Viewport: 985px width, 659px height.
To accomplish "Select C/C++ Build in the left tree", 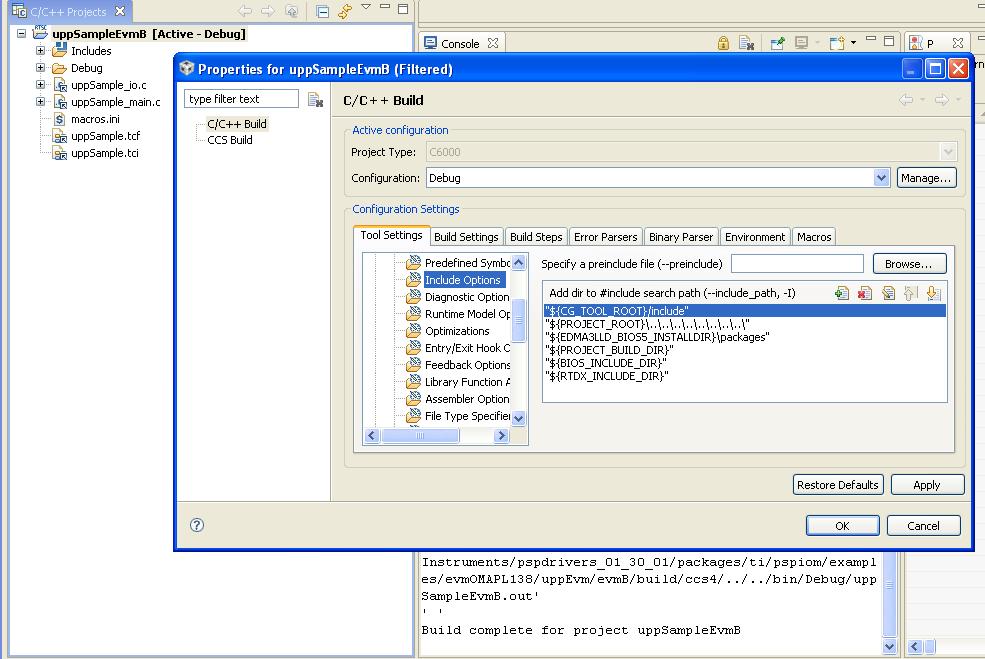I will coord(237,124).
